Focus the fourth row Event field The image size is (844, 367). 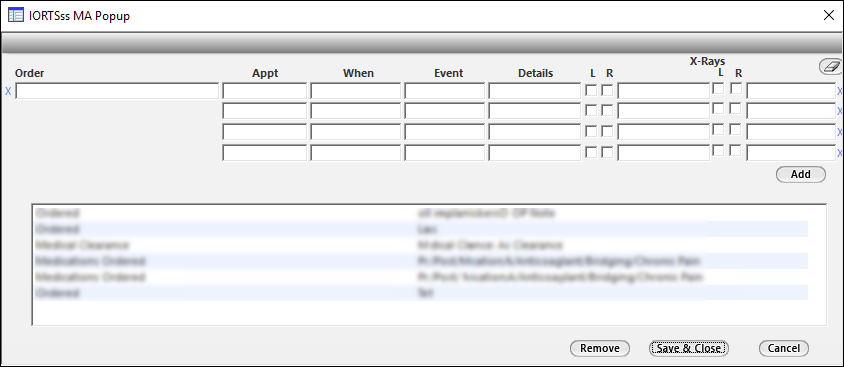445,153
